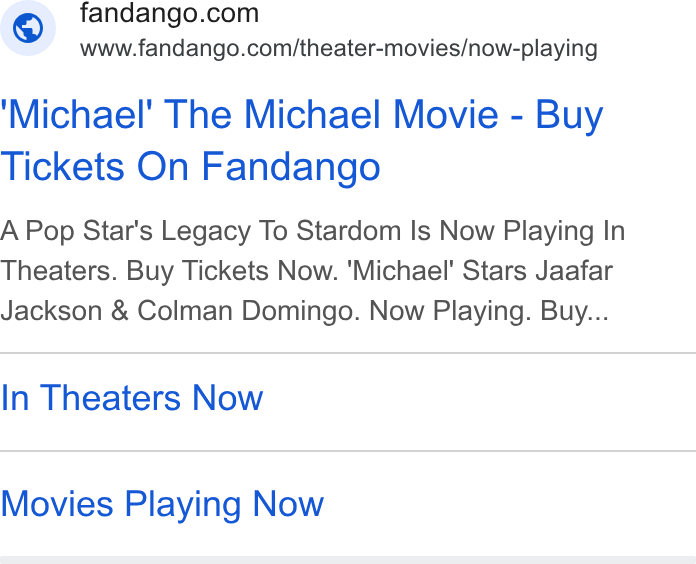Click the truncated 'Buy...' text ending the snippet

click(x=574, y=312)
